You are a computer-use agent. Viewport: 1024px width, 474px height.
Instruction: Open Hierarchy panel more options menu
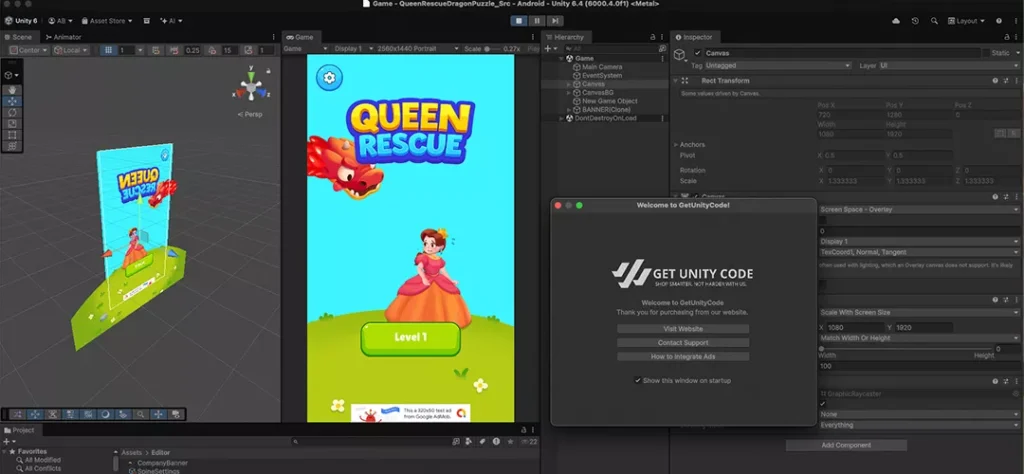click(x=663, y=37)
